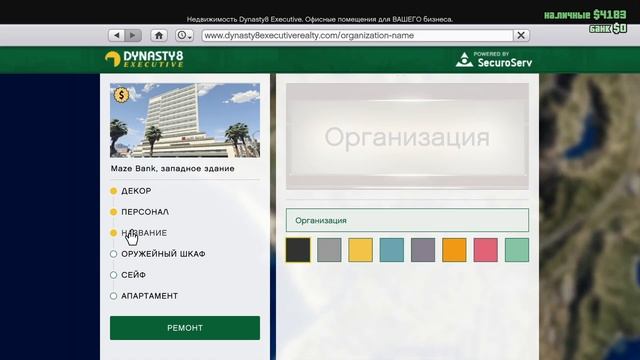The width and height of the screenshot is (640, 360).
Task: Click the website address bar
Action: coord(358,36)
